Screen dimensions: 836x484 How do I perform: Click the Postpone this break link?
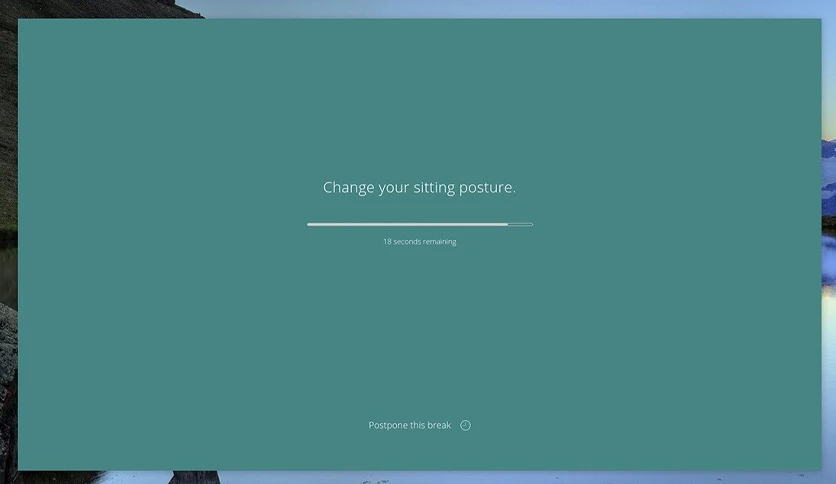tap(409, 425)
